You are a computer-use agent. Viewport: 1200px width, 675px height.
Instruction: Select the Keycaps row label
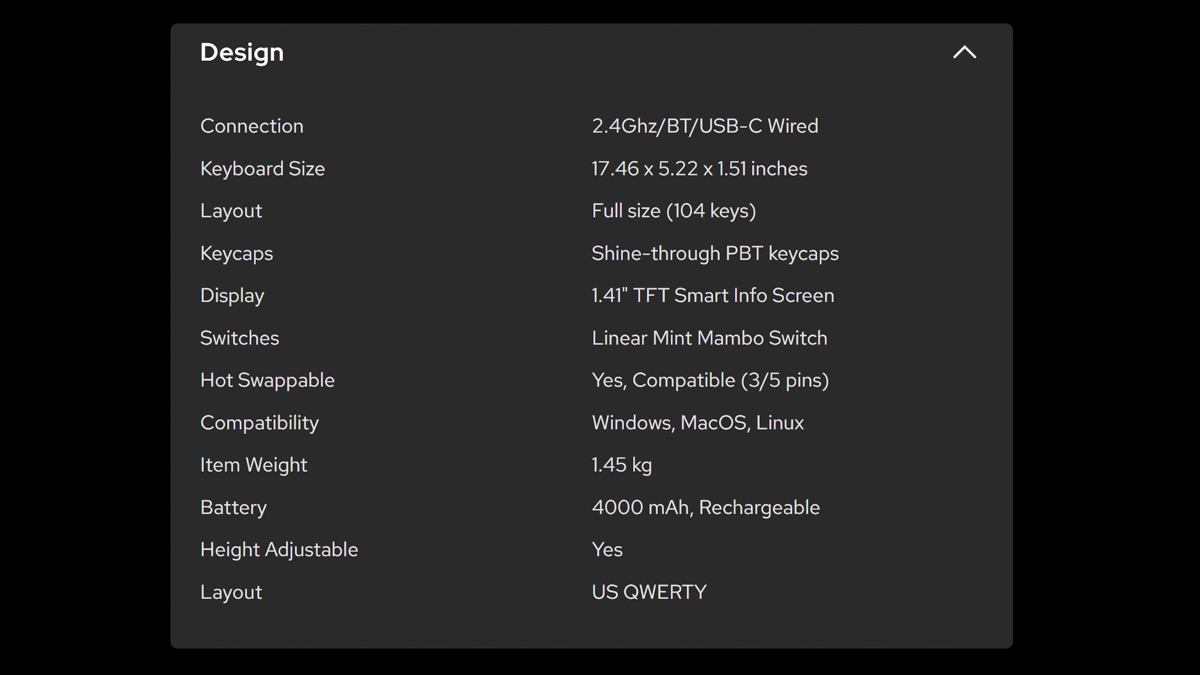(x=237, y=254)
